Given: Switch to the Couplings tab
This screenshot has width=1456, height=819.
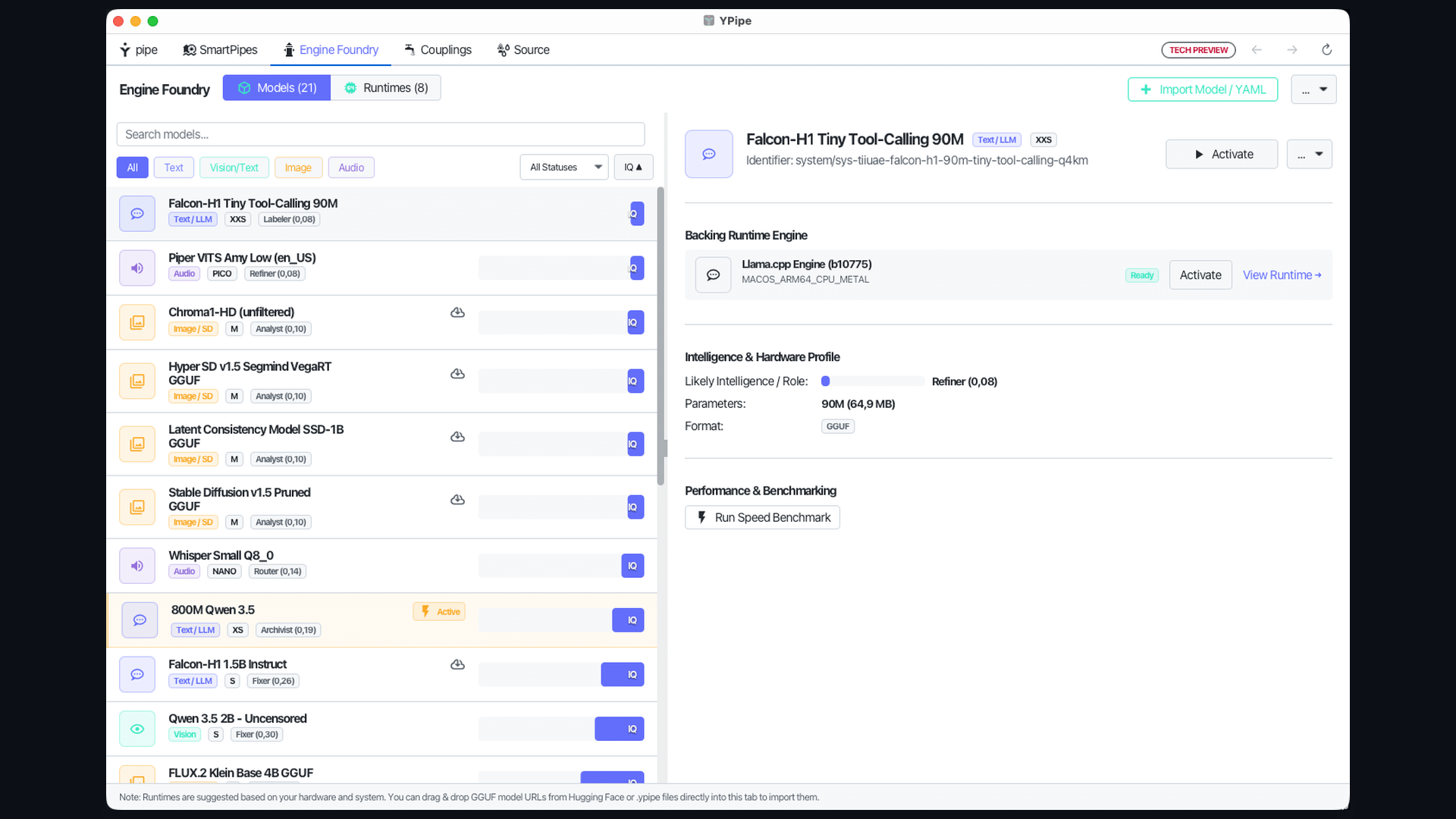Looking at the screenshot, I should [438, 50].
